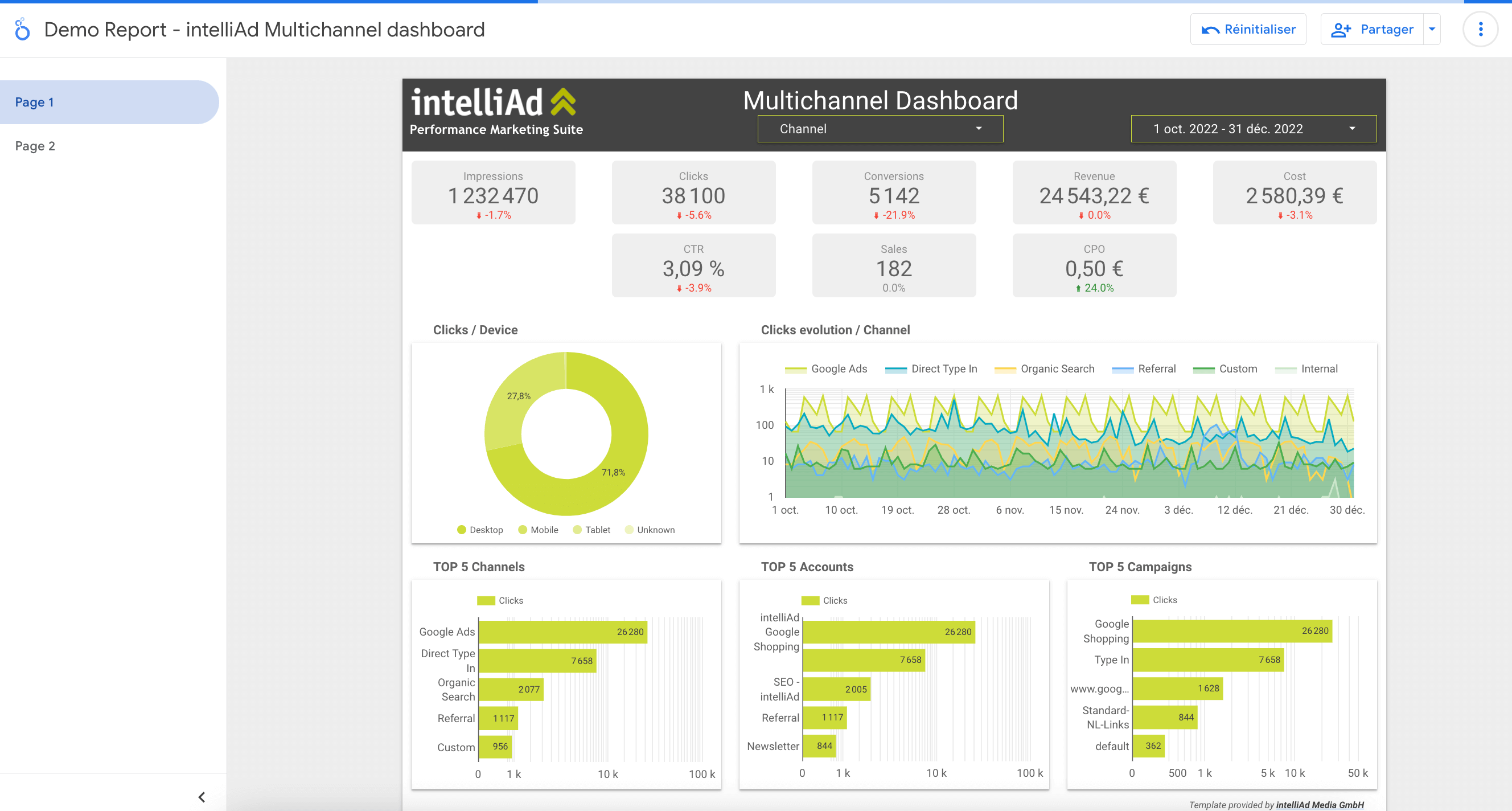Open the Partager dropdown arrow
The height and width of the screenshot is (811, 1512).
click(x=1432, y=30)
